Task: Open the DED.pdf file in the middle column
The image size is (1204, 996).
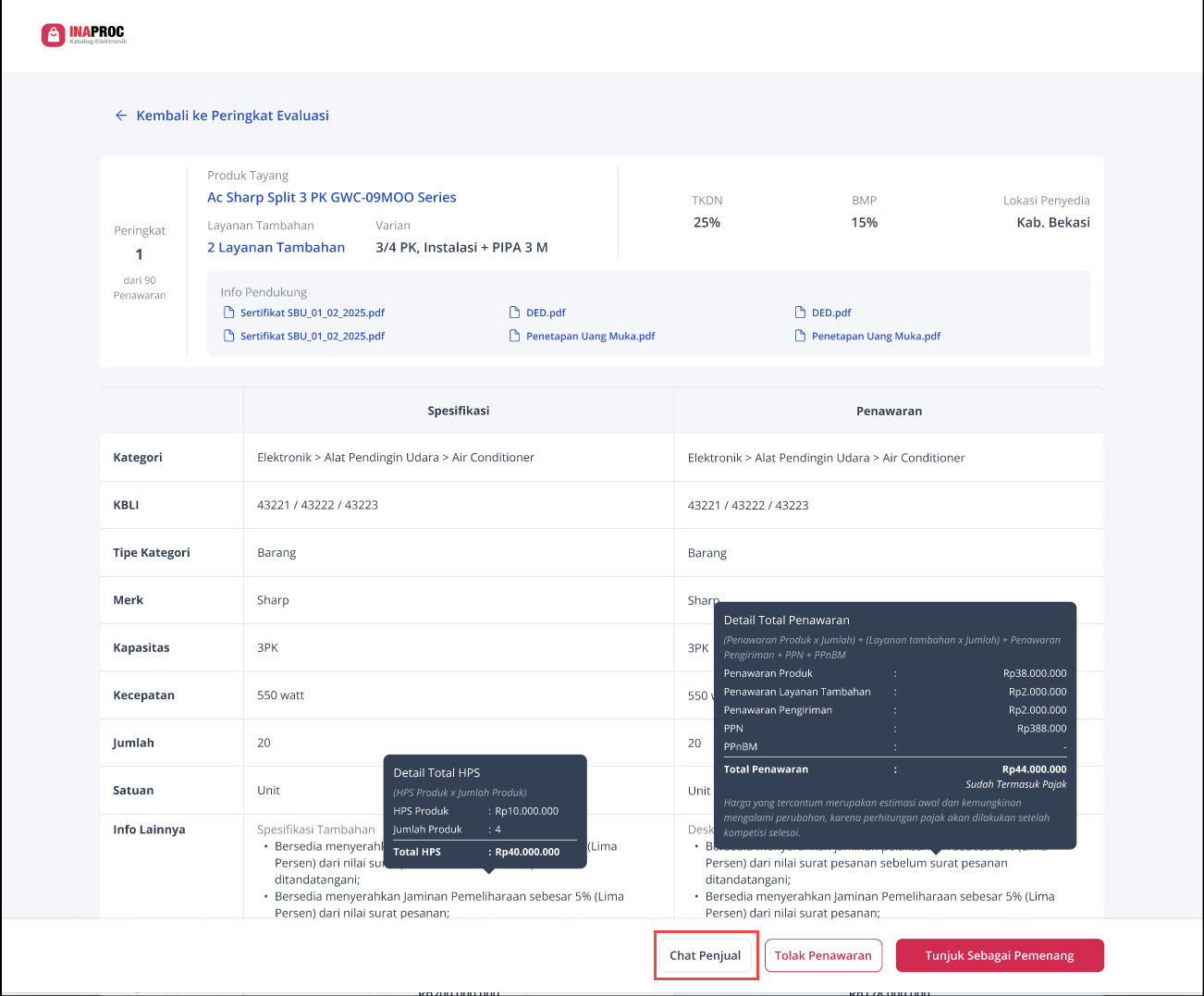Action: coord(546,313)
